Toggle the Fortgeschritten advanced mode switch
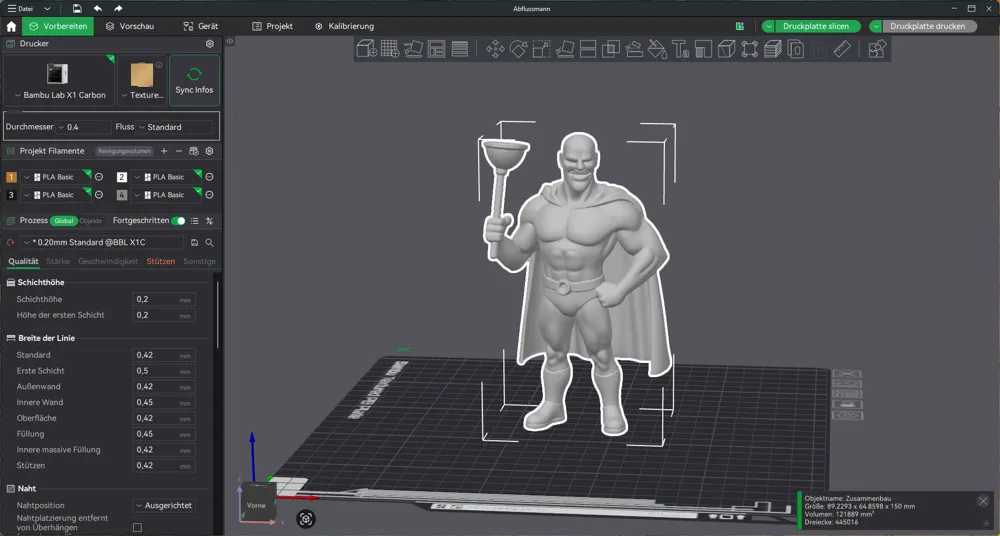This screenshot has height=536, width=1000. (179, 221)
